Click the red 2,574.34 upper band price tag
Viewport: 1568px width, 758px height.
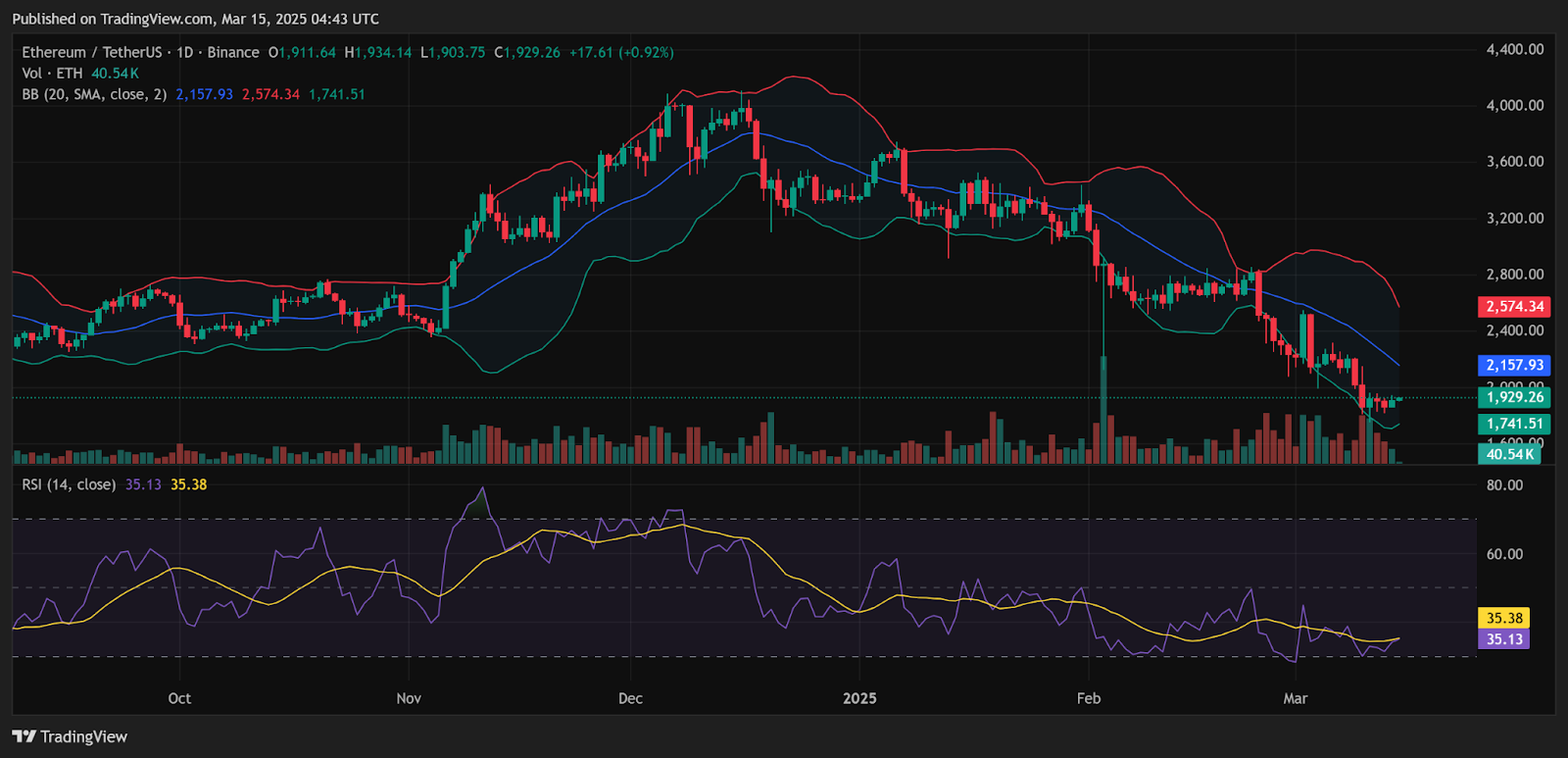[1514, 307]
